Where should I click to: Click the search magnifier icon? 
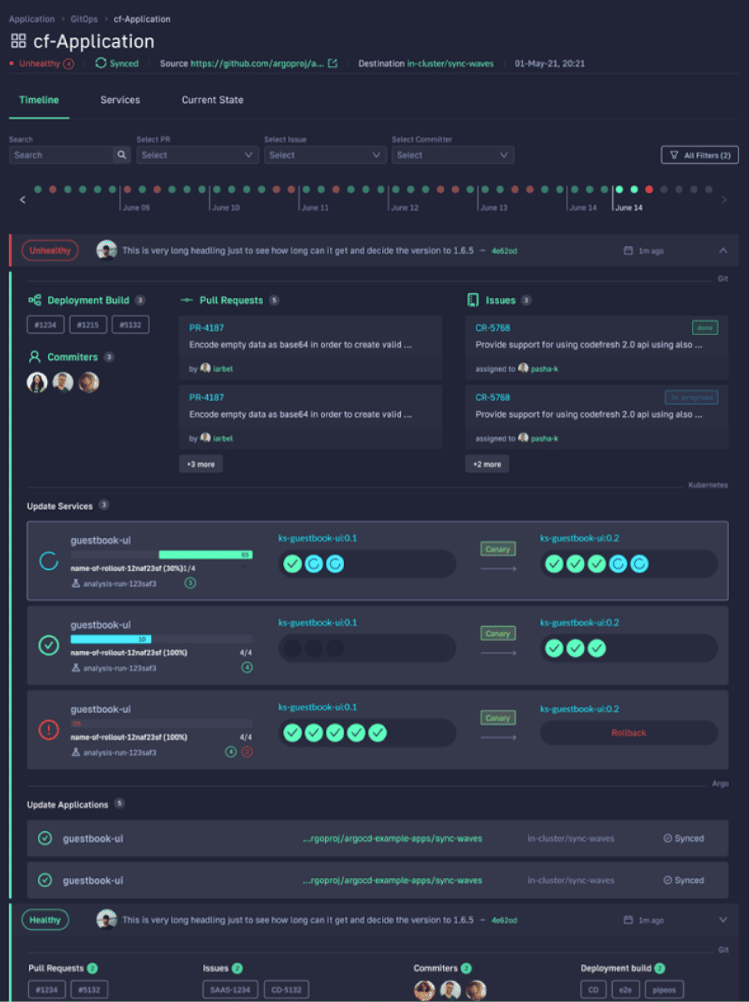[121, 155]
